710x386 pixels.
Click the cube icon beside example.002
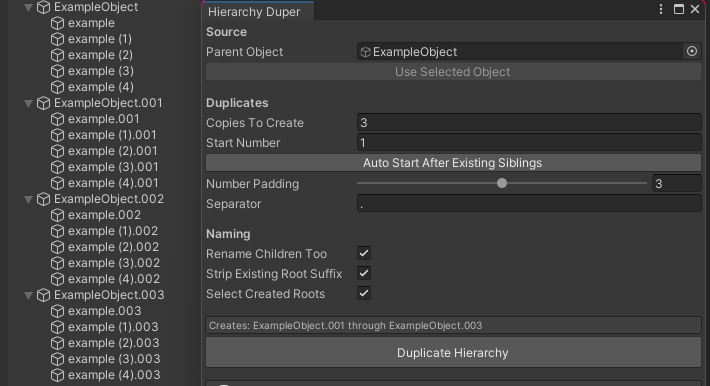tap(58, 215)
